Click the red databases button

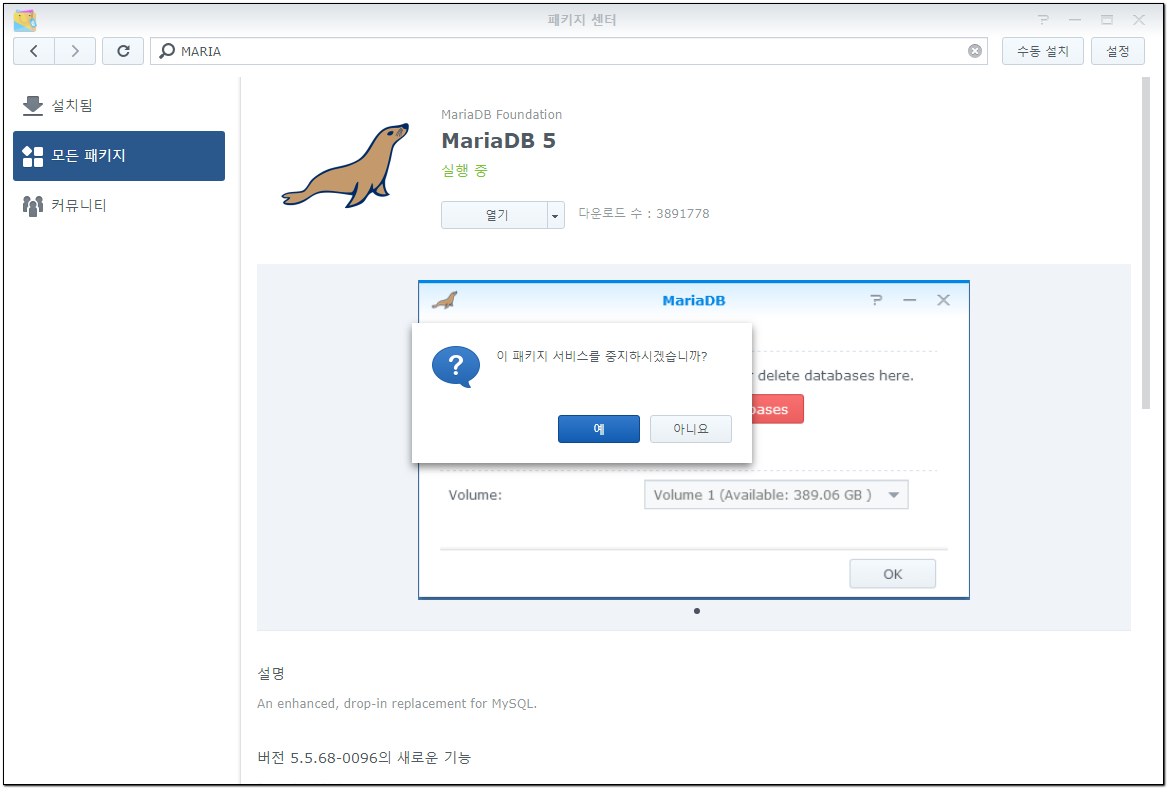[777, 410]
